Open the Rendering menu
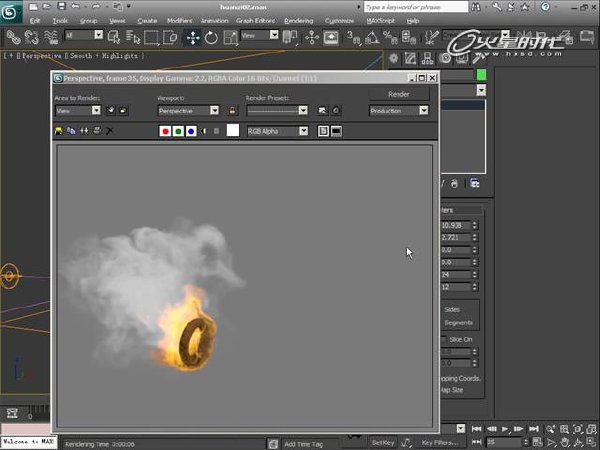Image resolution: width=600 pixels, height=450 pixels. click(299, 21)
